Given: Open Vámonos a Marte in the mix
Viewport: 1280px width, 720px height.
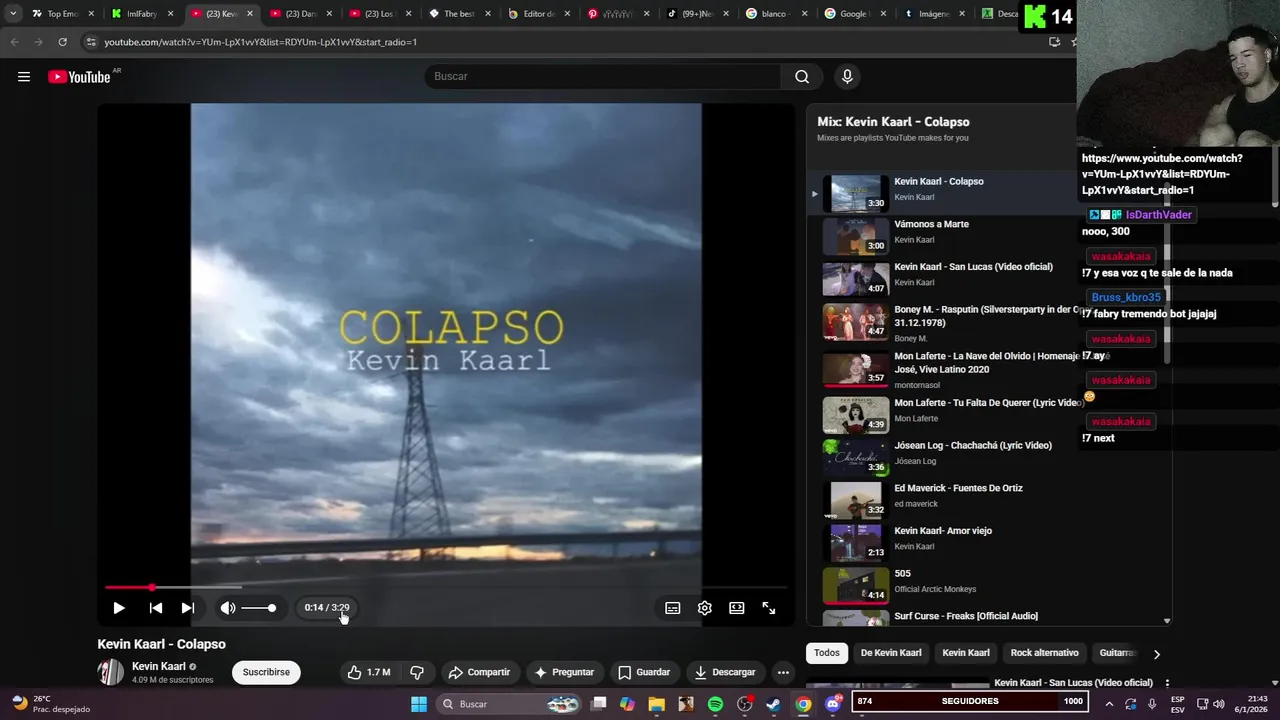Looking at the screenshot, I should click(x=940, y=236).
